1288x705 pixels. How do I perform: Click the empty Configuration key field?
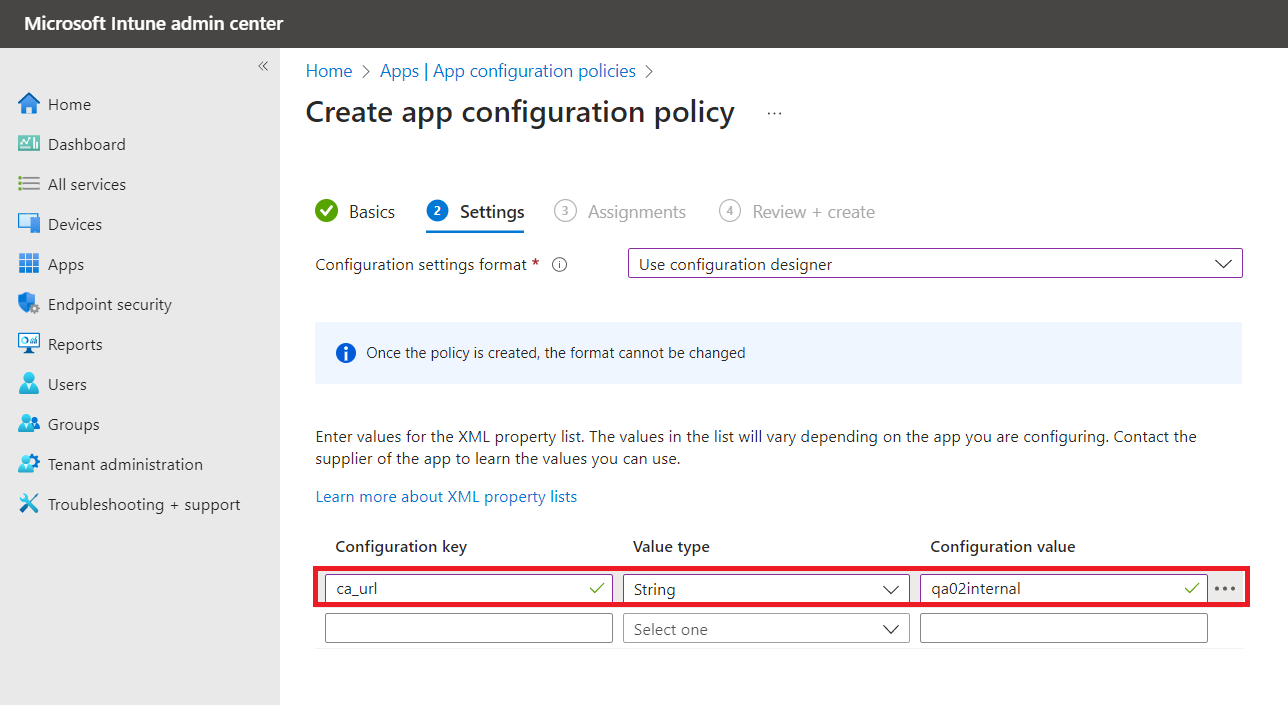(x=468, y=628)
